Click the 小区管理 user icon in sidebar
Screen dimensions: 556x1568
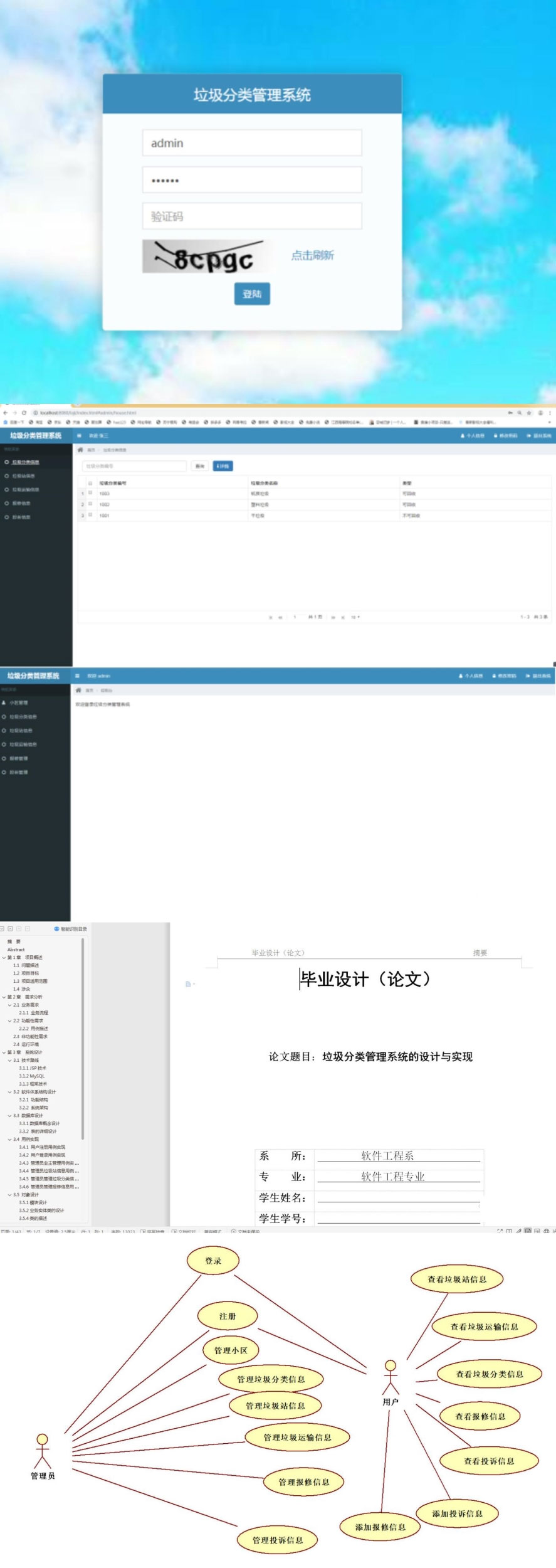4,702
